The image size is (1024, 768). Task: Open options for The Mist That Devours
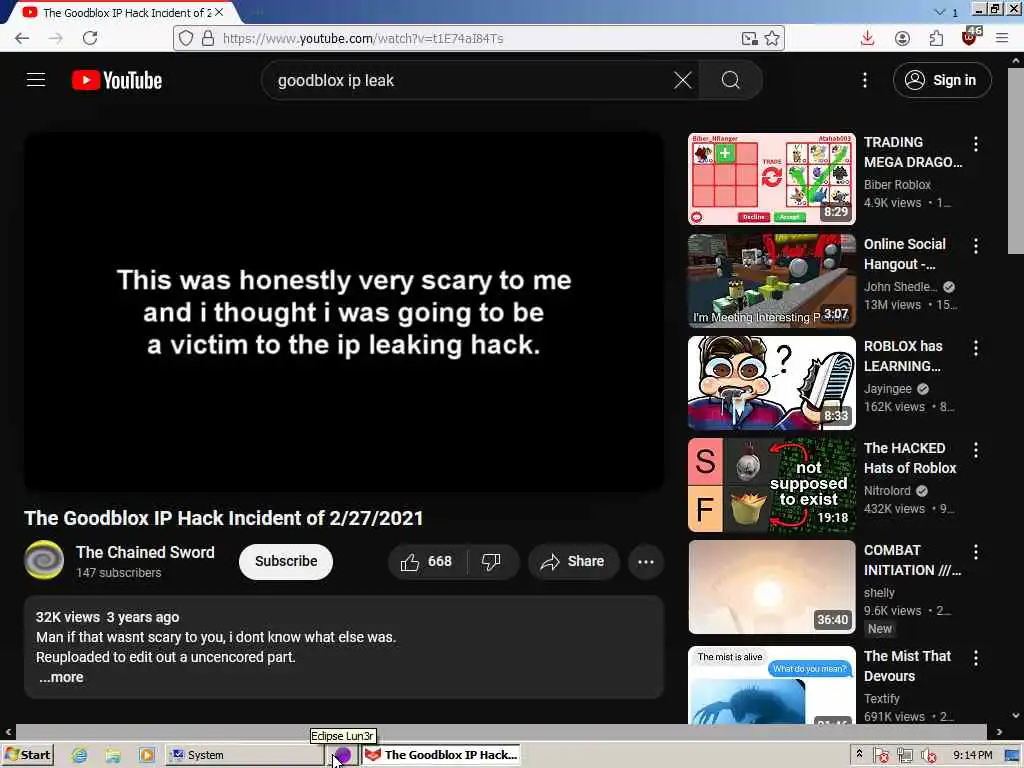pos(976,658)
